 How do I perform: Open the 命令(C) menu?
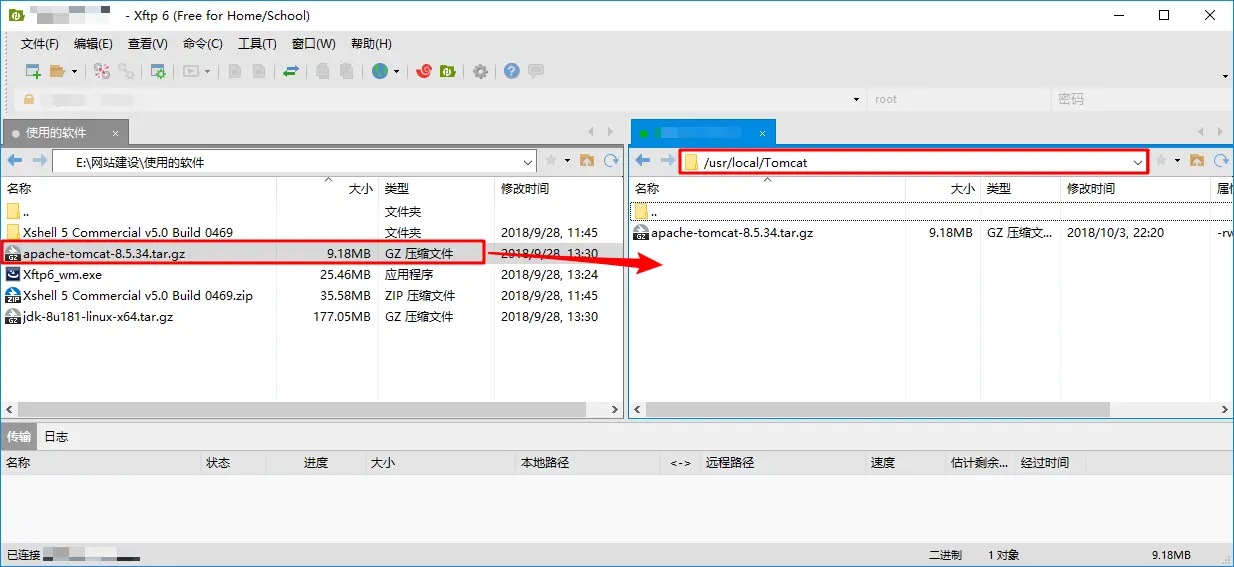pyautogui.click(x=202, y=44)
